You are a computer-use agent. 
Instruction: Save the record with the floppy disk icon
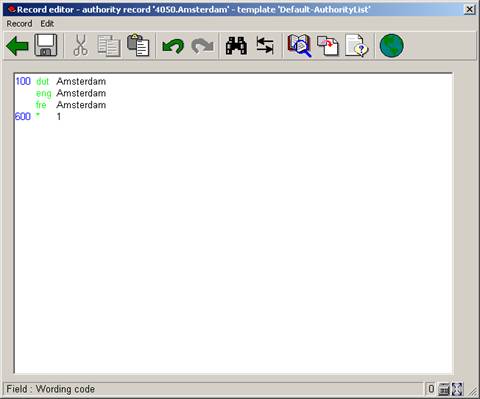click(46, 45)
